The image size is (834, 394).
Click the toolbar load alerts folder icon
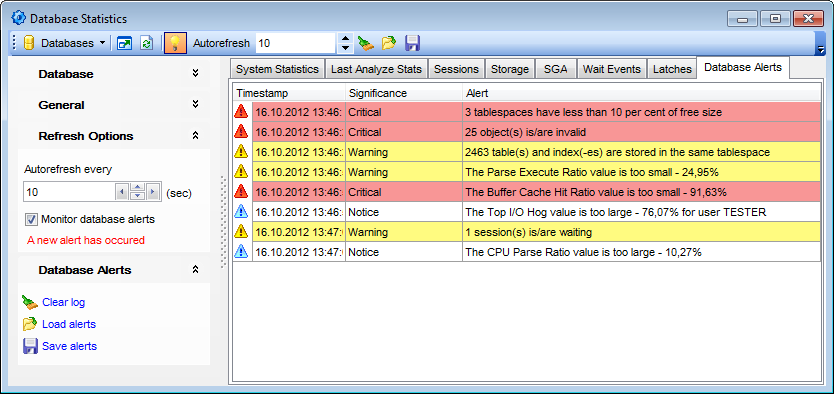point(389,43)
